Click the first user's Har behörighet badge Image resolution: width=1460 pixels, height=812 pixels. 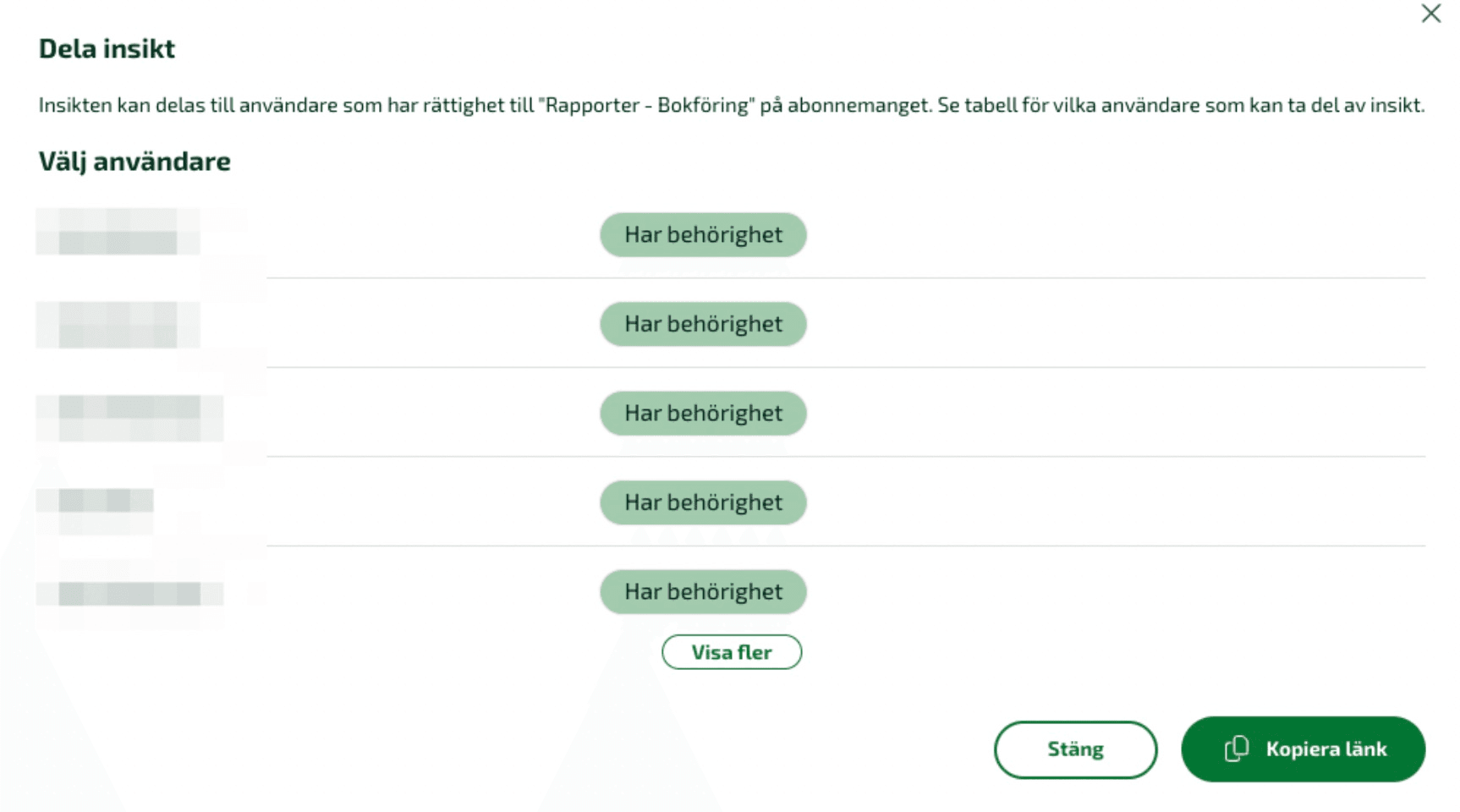703,234
